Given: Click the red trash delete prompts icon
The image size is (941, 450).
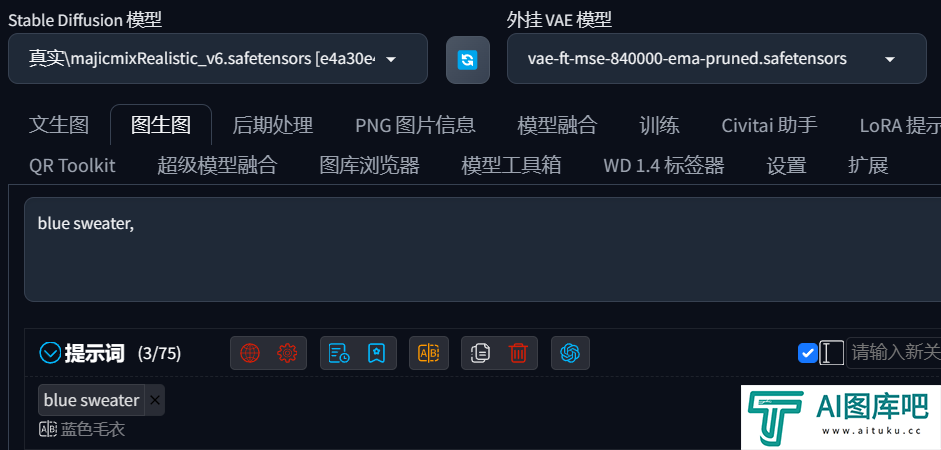Looking at the screenshot, I should coord(518,353).
